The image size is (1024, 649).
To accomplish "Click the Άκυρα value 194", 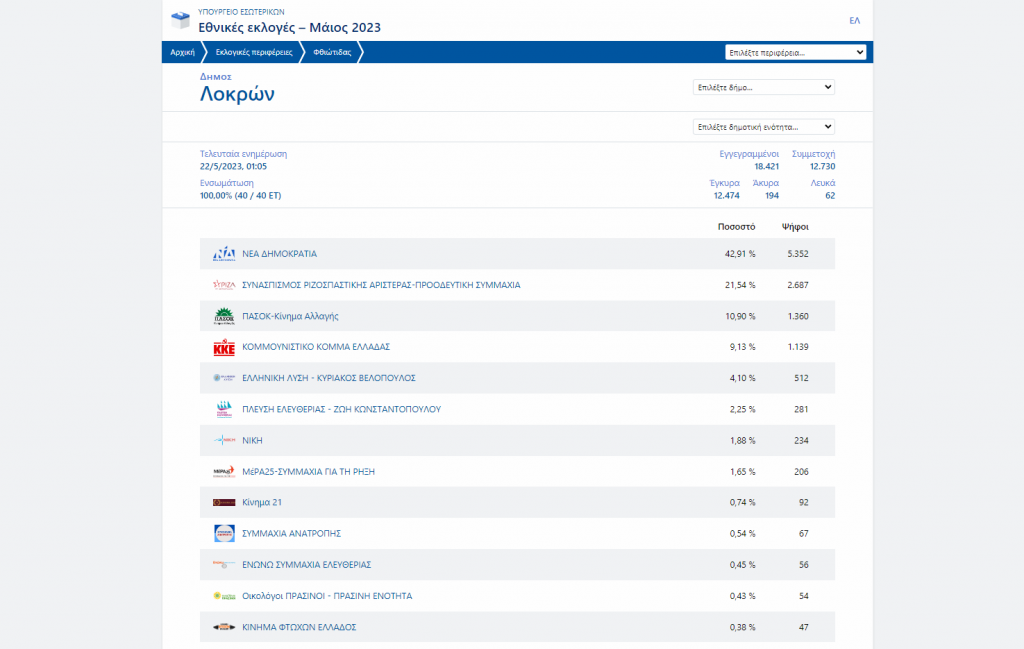I will (x=772, y=196).
